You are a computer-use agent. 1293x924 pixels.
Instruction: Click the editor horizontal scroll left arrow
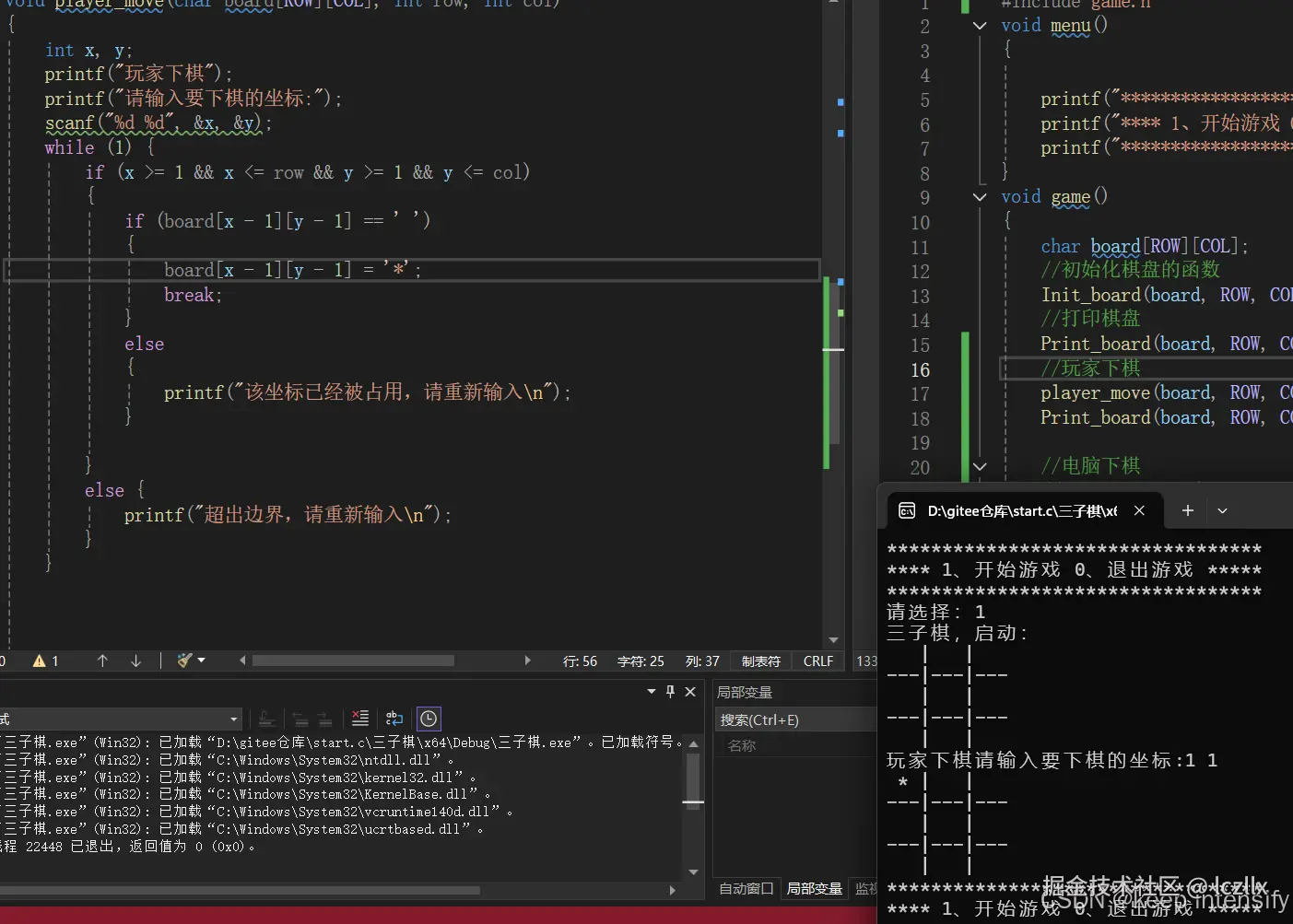pyautogui.click(x=242, y=661)
